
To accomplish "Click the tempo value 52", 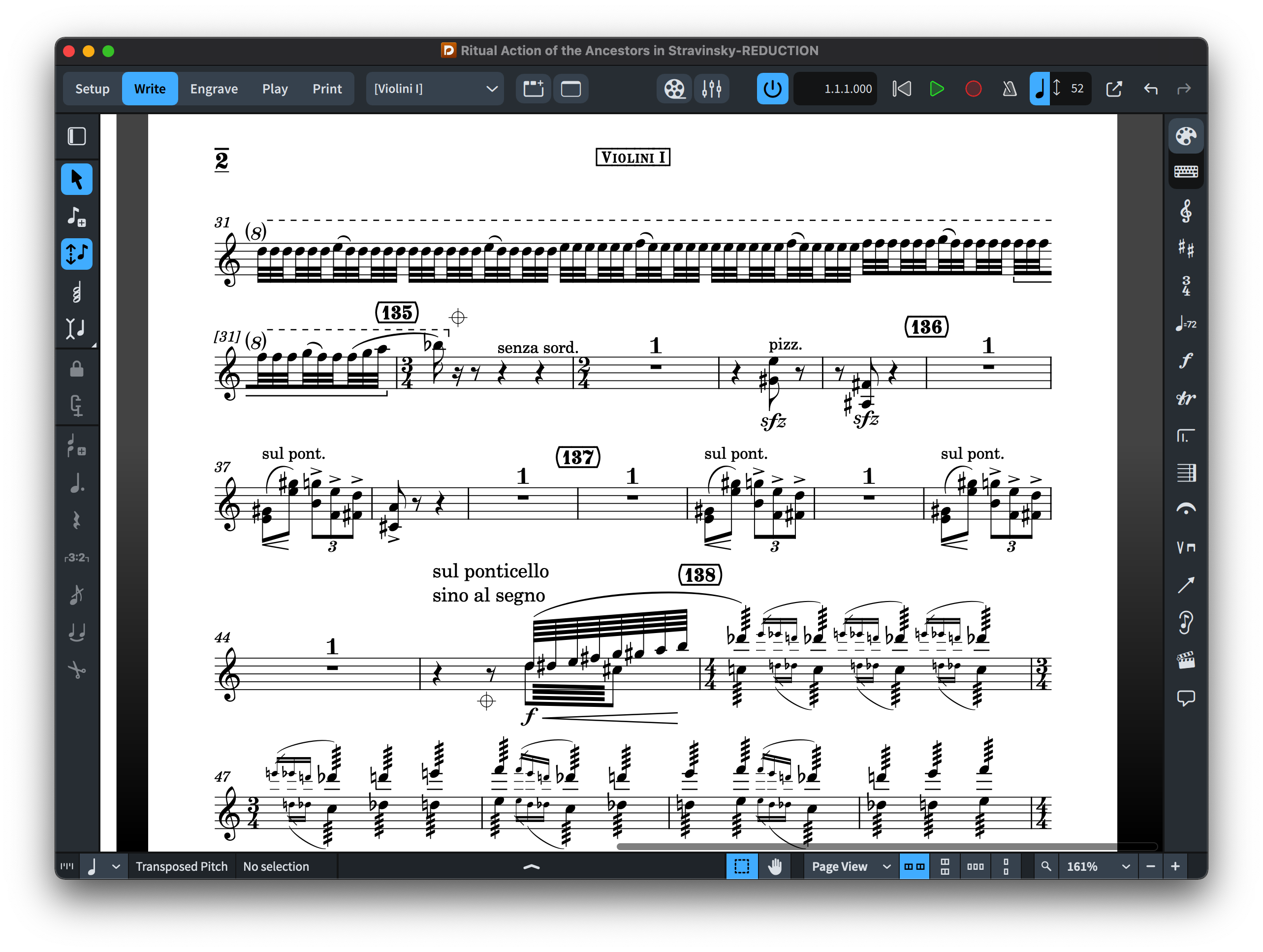I will click(1076, 89).
